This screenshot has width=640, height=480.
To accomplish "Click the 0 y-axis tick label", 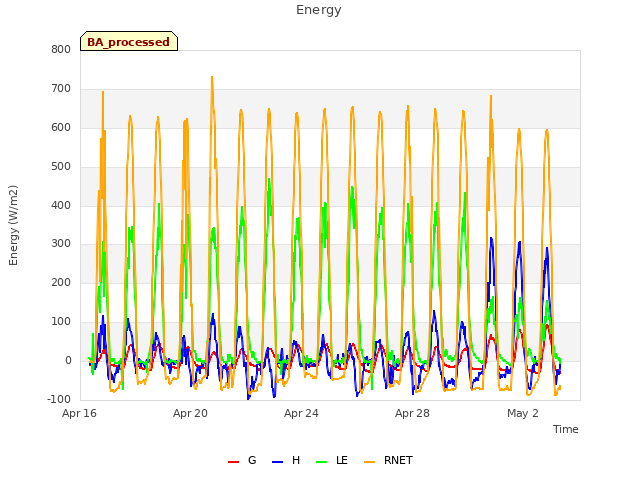I will 68,360.
